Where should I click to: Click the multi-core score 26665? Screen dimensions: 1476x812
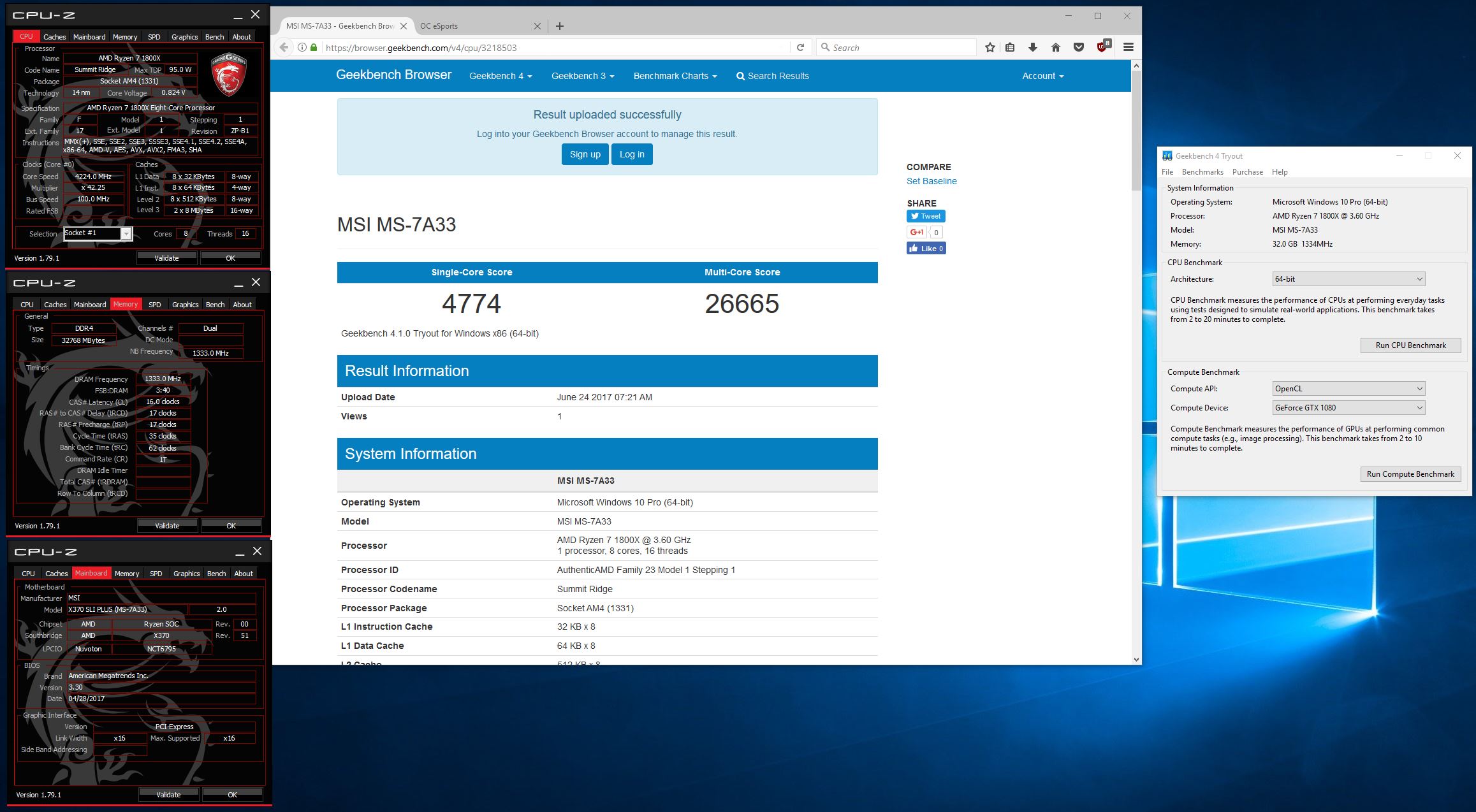coord(742,303)
